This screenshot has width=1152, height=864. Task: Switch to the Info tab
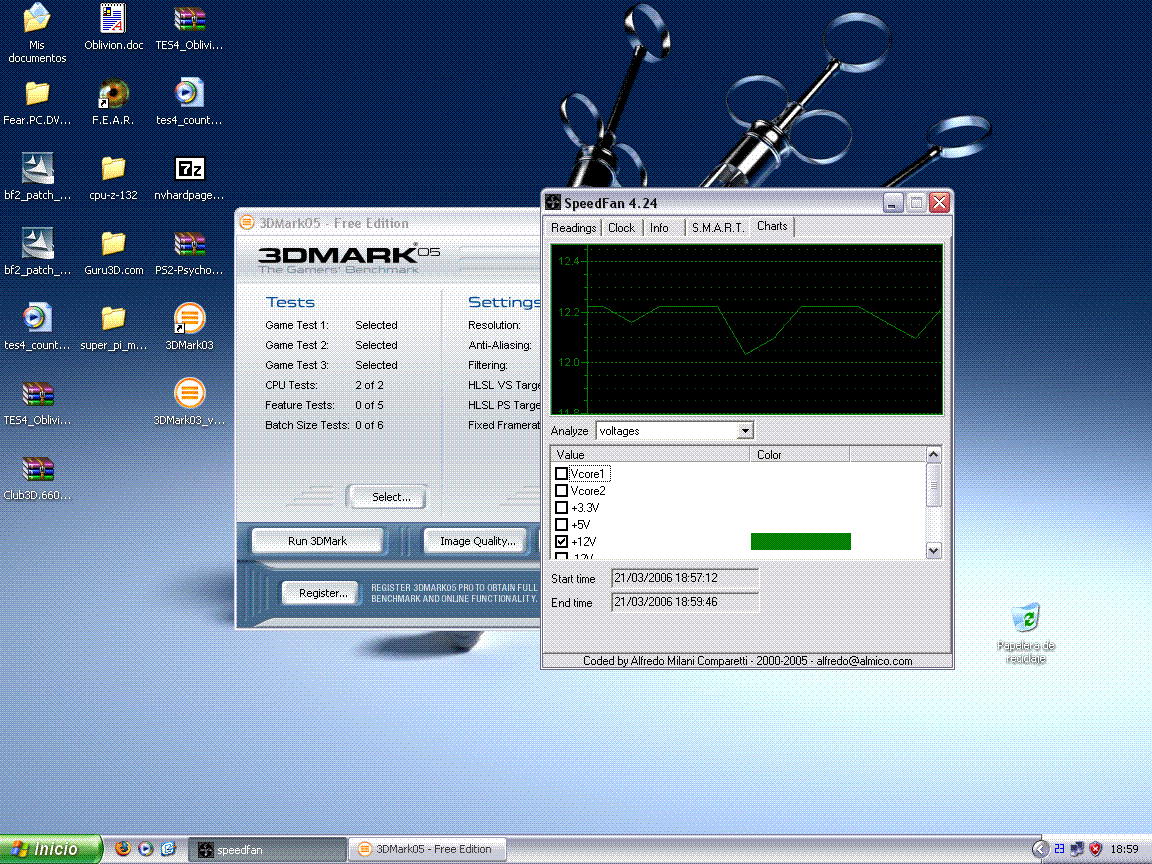660,228
